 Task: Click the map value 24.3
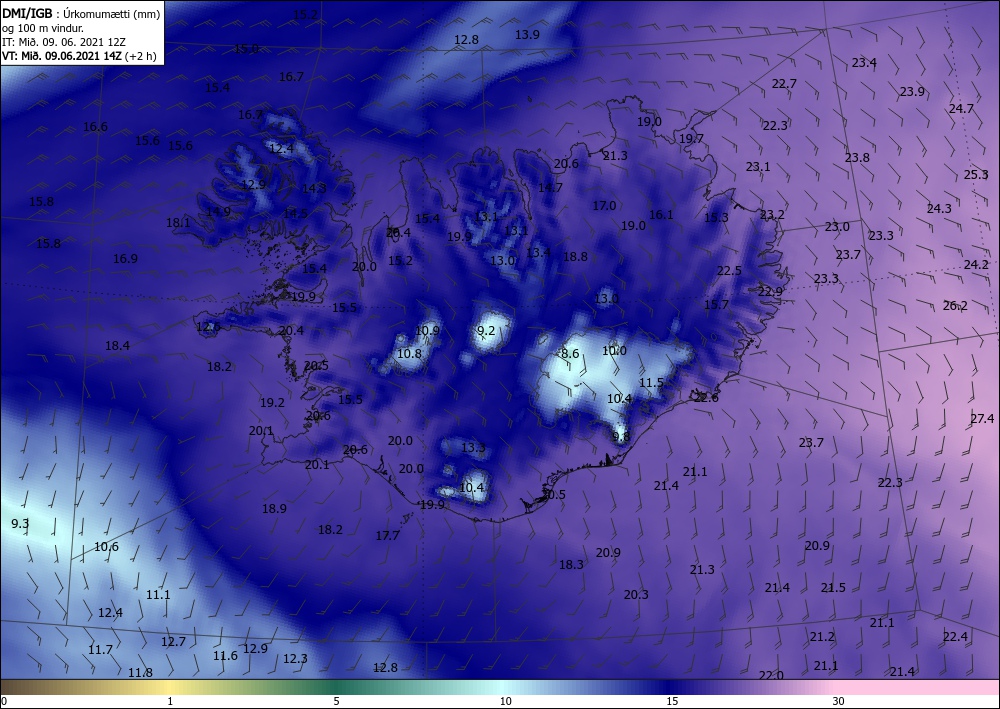click(x=939, y=208)
